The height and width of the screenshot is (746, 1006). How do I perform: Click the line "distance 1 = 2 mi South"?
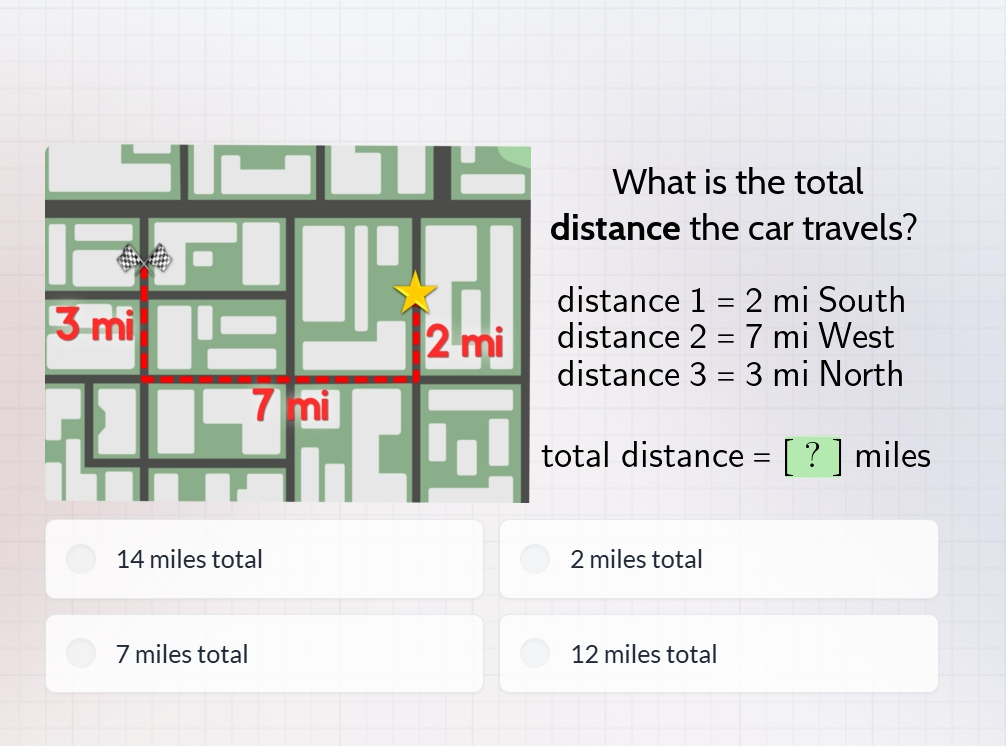point(732,300)
